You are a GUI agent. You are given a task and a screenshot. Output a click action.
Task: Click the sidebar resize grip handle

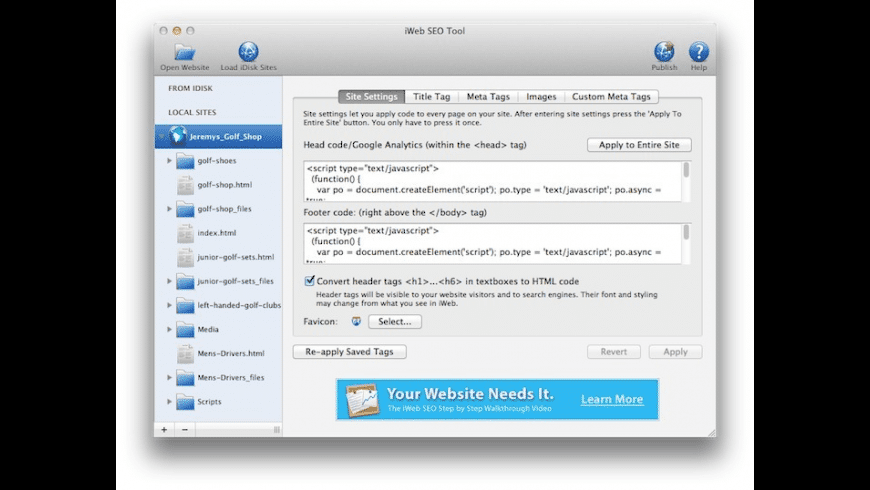(x=276, y=430)
